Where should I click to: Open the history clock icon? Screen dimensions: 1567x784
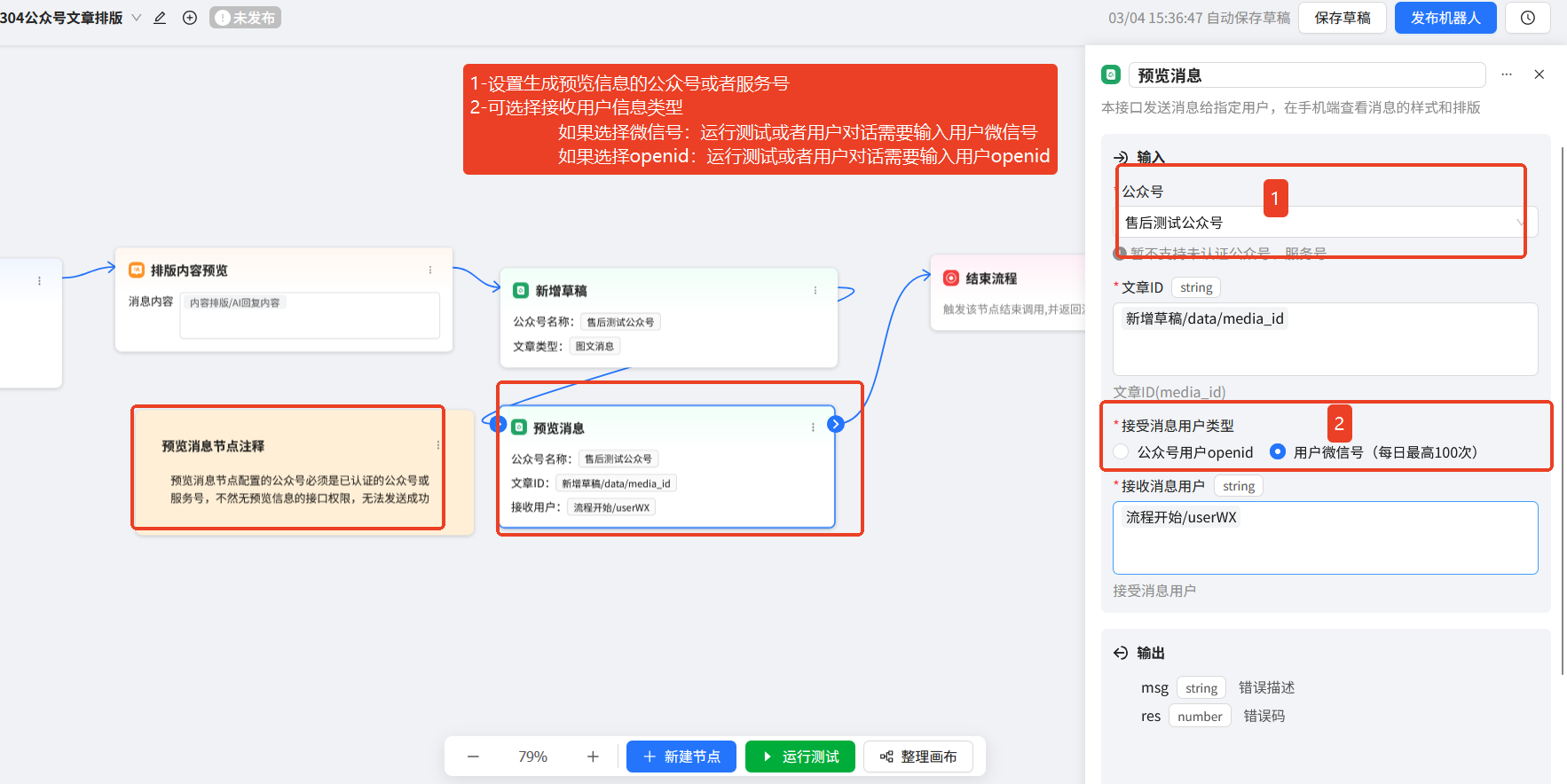click(1527, 18)
